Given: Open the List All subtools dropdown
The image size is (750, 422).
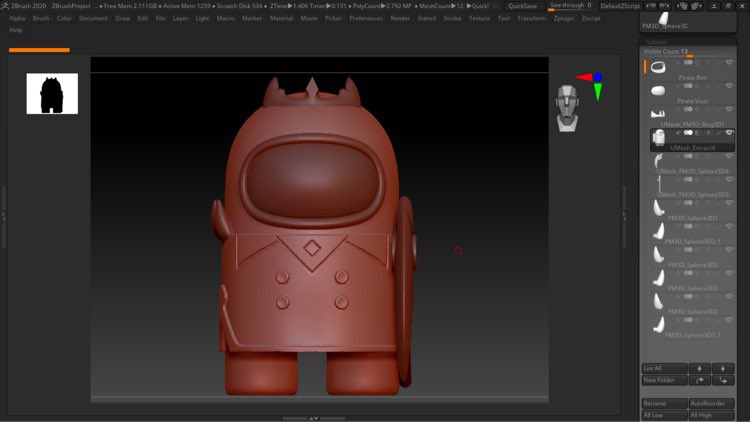Looking at the screenshot, I should (663, 368).
